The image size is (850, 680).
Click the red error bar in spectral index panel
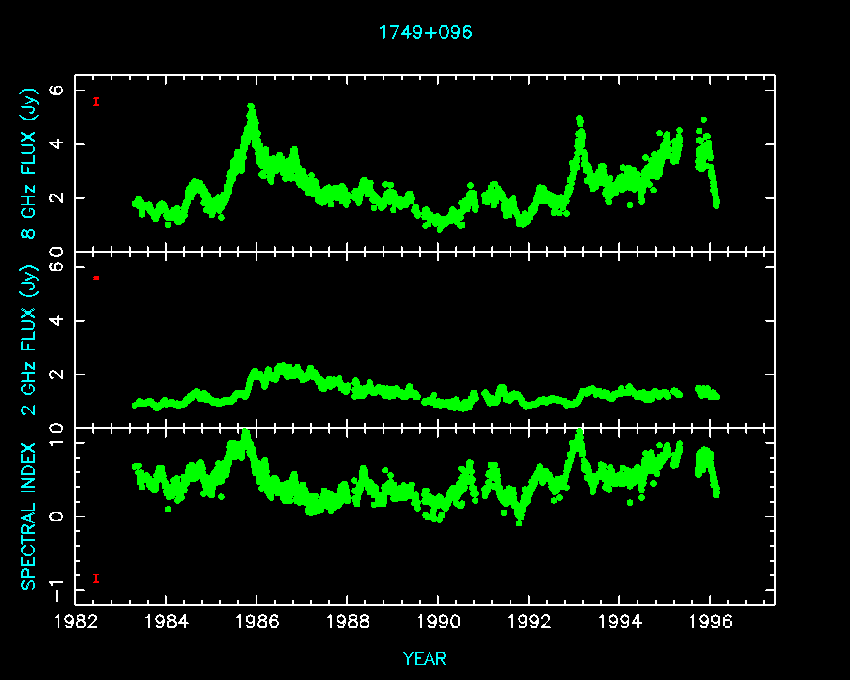coord(96,578)
